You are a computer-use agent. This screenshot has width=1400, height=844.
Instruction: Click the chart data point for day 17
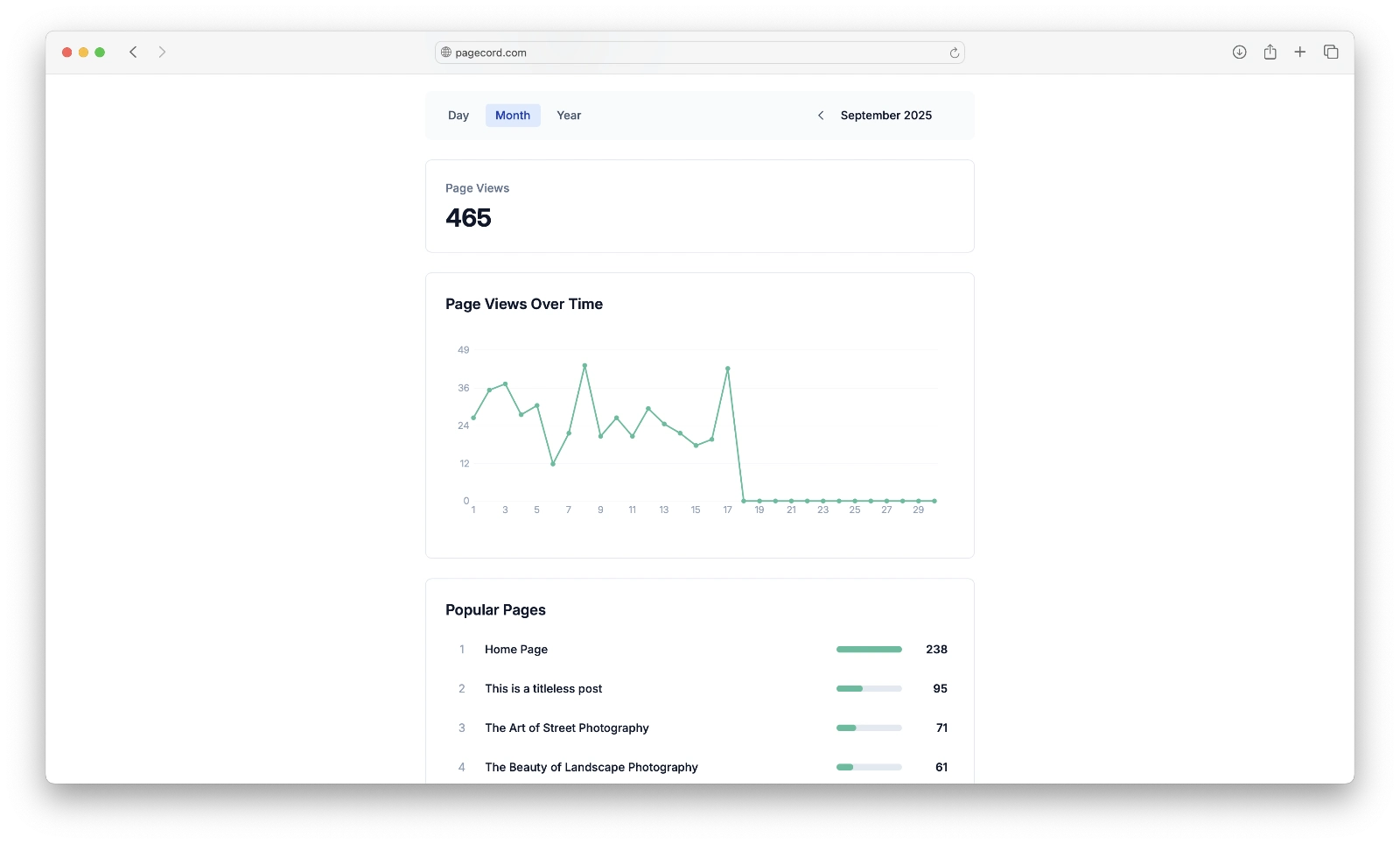click(x=727, y=369)
